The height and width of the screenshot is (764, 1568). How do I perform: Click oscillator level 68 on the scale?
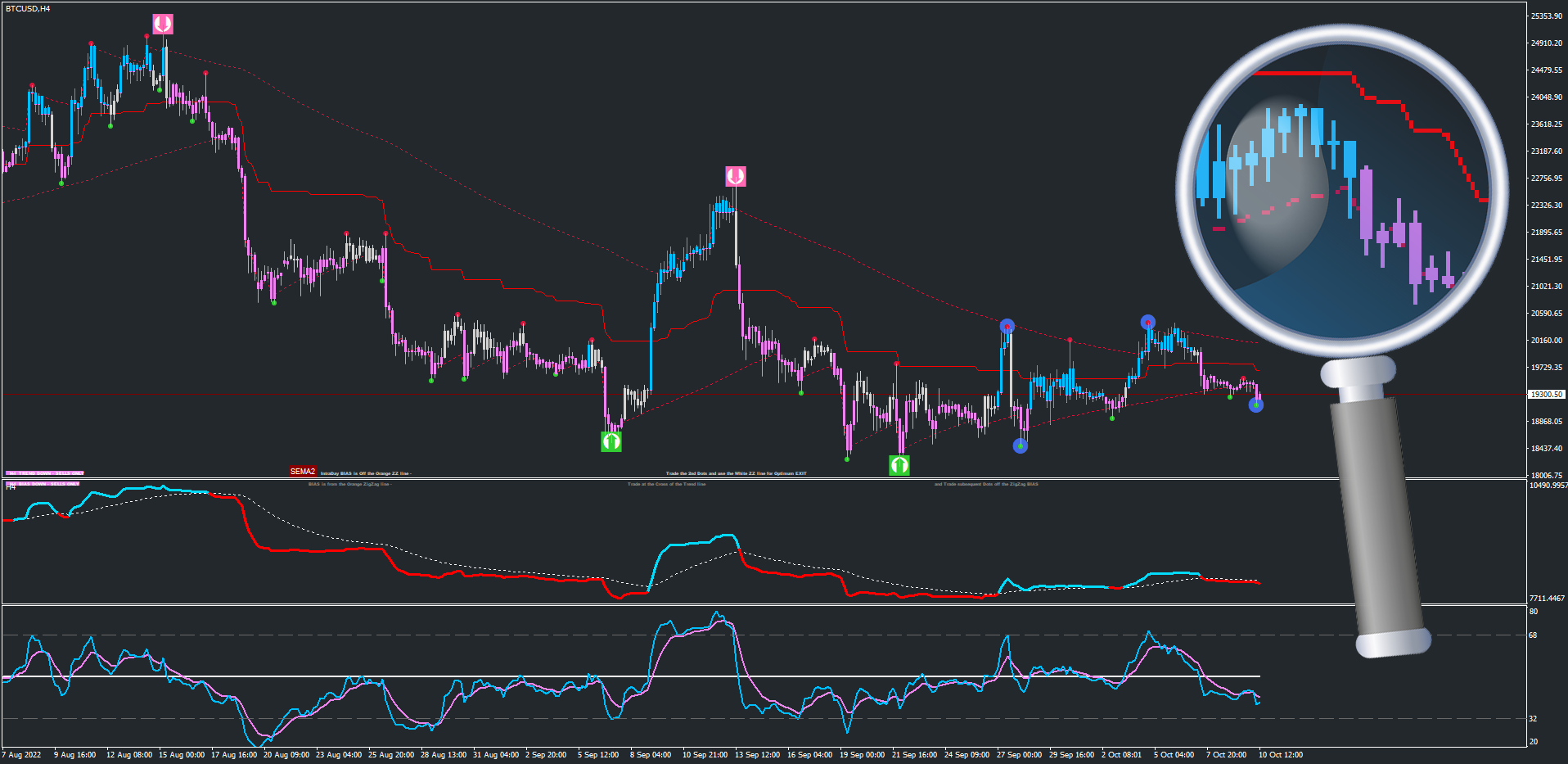point(1534,635)
